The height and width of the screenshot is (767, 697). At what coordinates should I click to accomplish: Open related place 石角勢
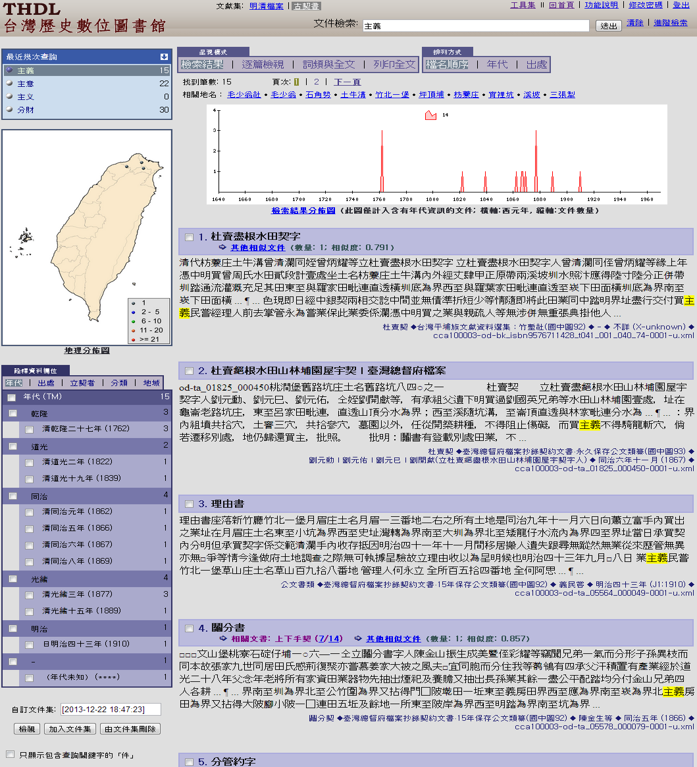[x=318, y=95]
